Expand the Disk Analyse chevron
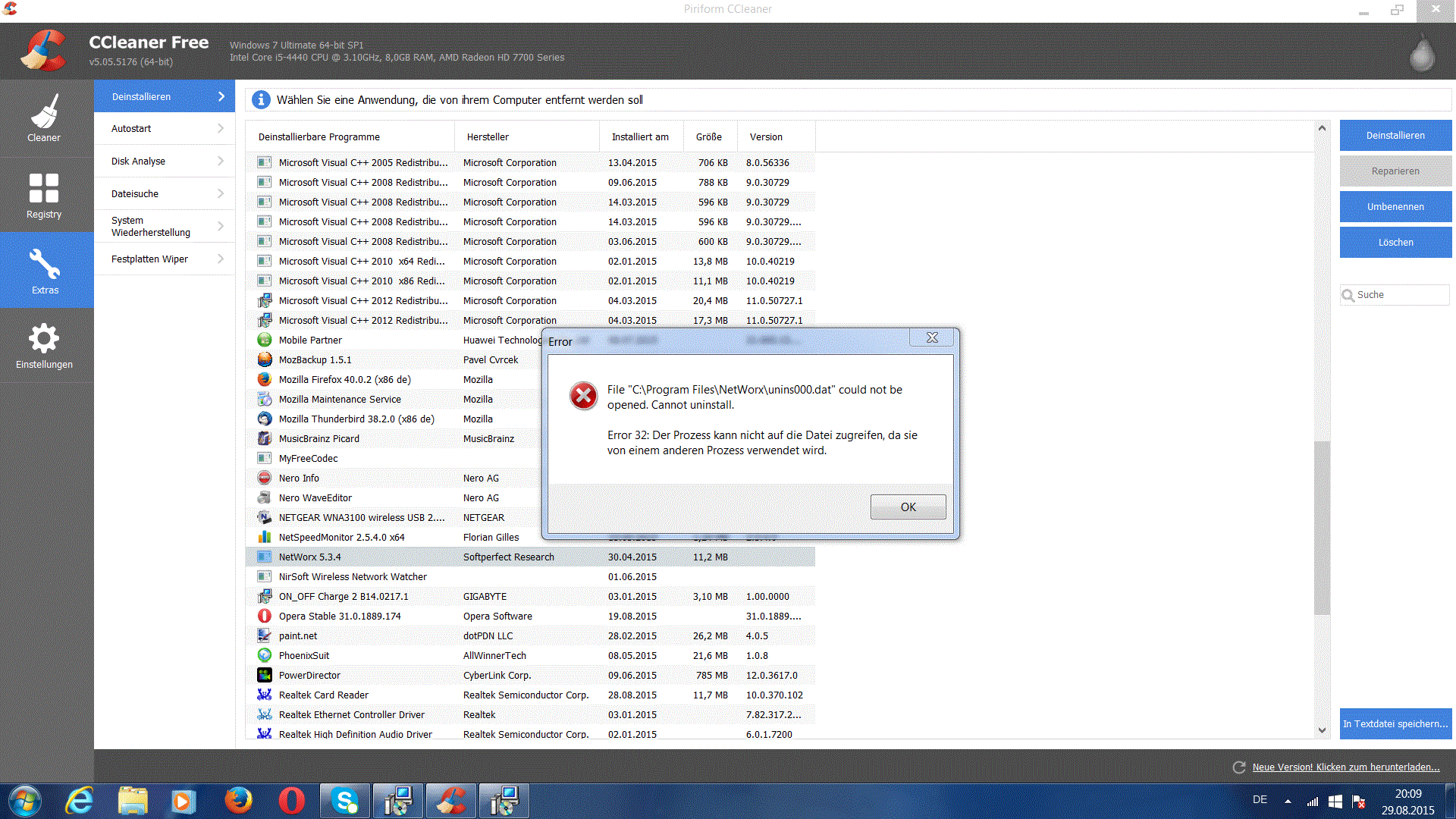1456x819 pixels. (x=221, y=162)
